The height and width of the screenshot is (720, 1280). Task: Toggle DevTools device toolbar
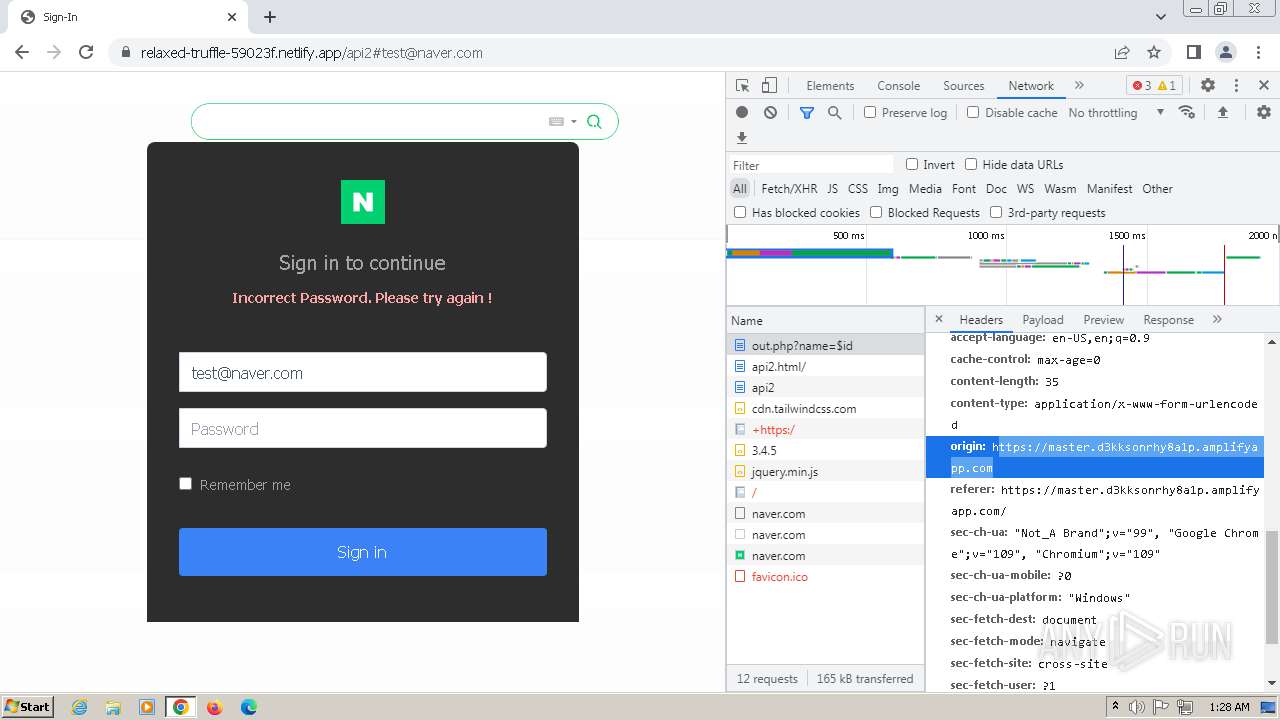click(769, 86)
